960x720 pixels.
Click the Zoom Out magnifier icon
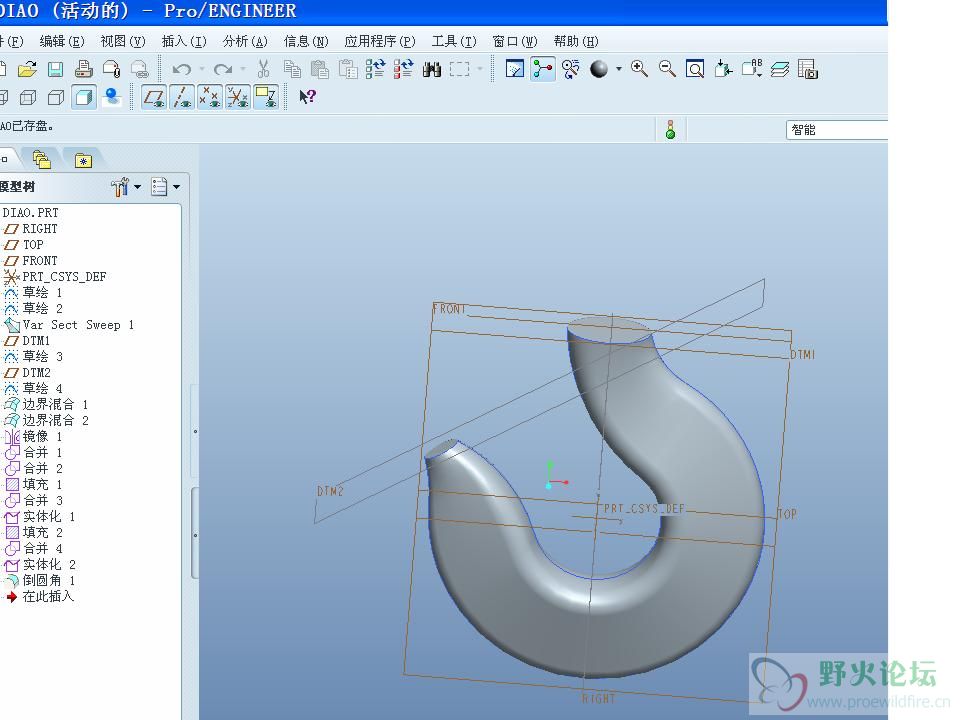tap(667, 69)
